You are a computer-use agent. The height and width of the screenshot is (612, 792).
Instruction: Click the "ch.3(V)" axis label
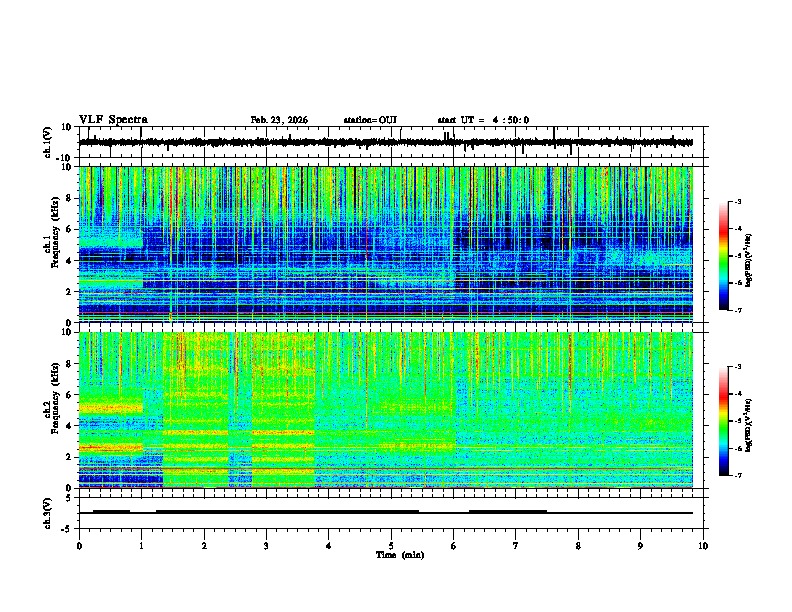[48, 513]
